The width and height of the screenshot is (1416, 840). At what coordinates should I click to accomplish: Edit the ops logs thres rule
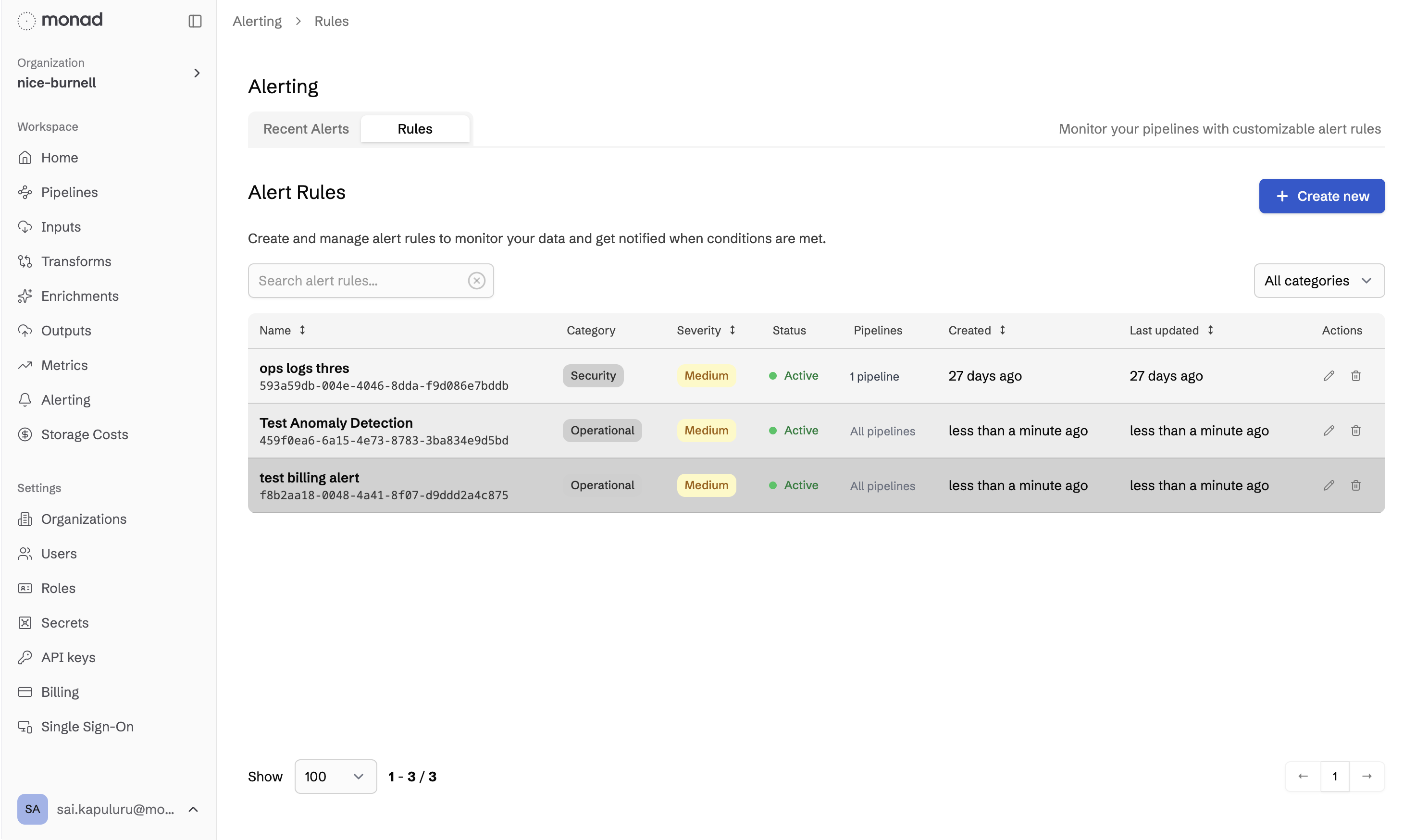tap(1328, 376)
